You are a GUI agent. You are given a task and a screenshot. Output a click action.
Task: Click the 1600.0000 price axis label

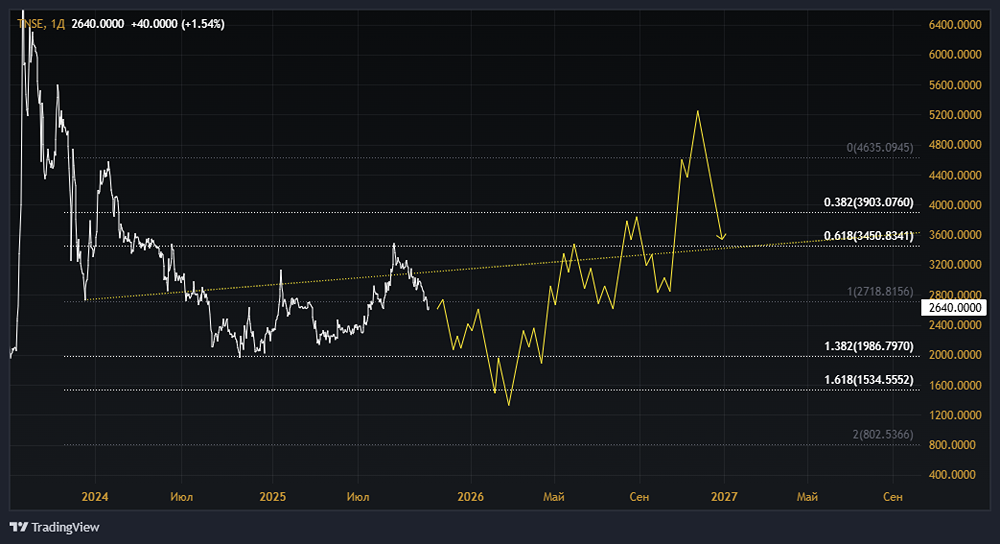[x=955, y=385]
